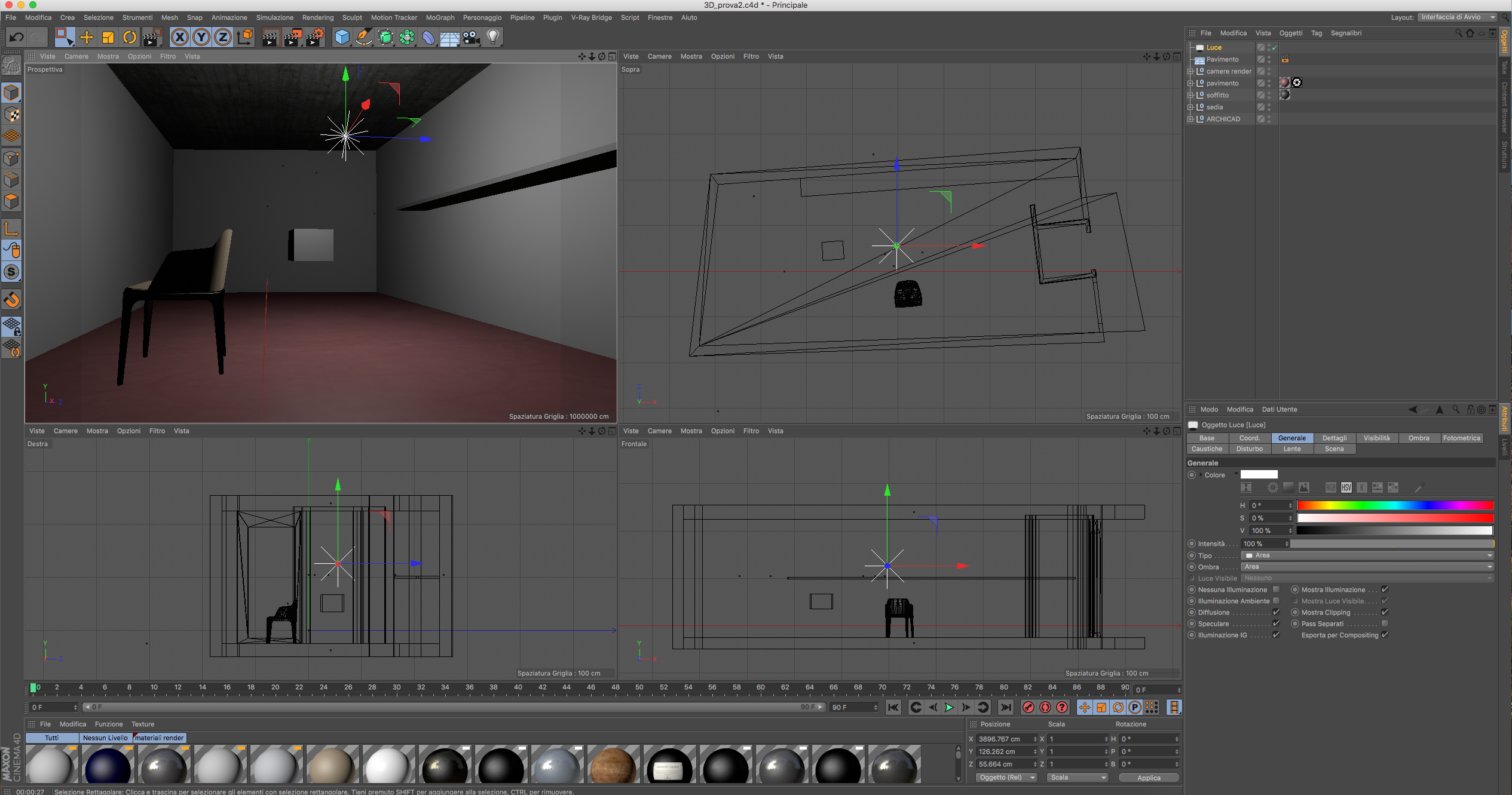Enable the Pass Separati checkbox
The height and width of the screenshot is (795, 1512).
point(1385,624)
